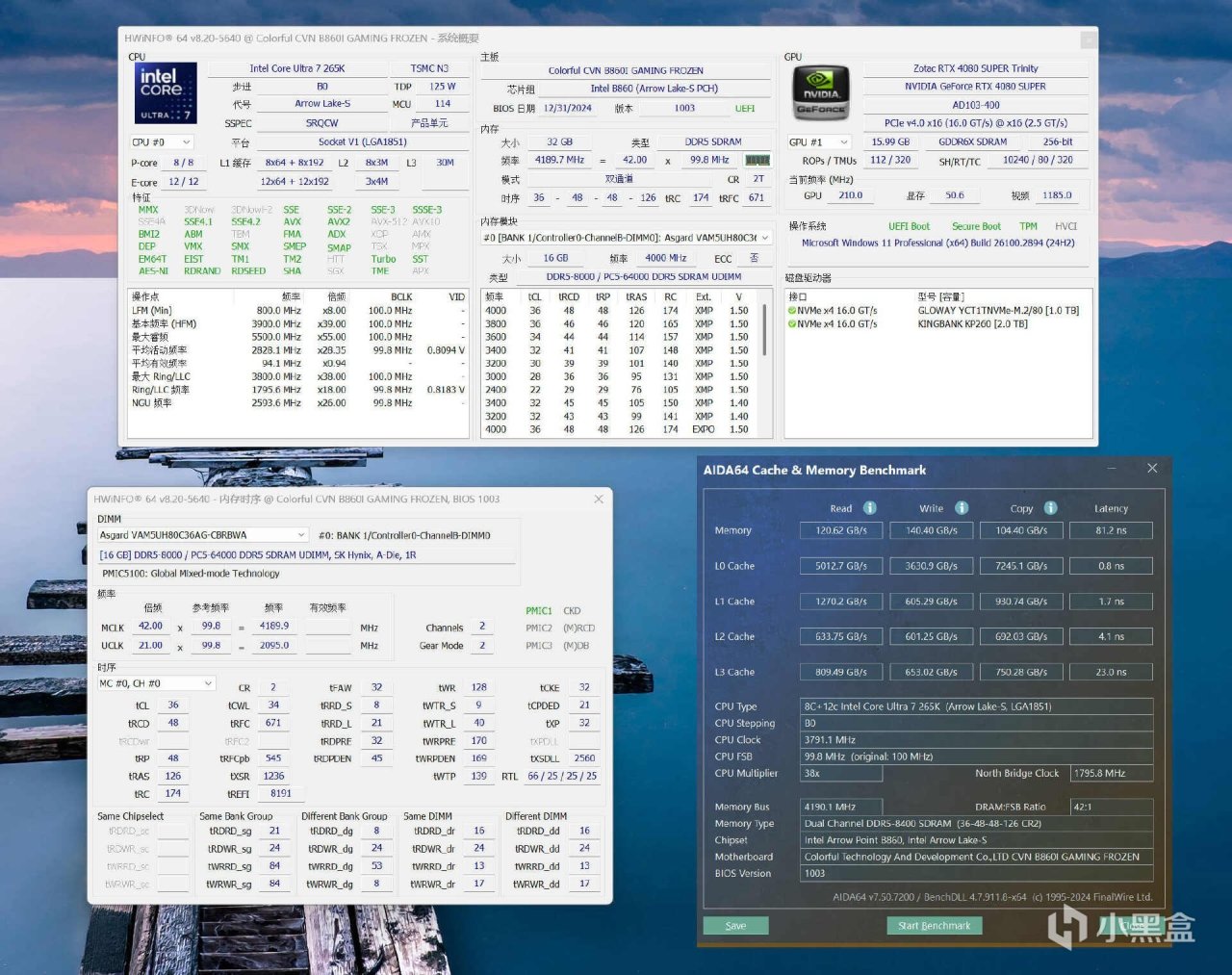
Task: Click the Arrow Lake-S codename field
Action: pyautogui.click(x=322, y=104)
